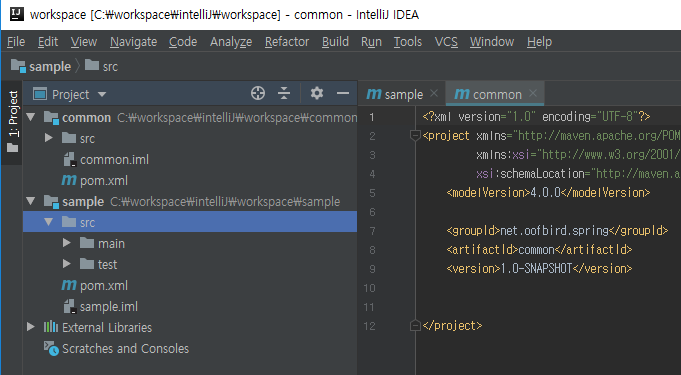Toggle the 1: Project tool window stripe
The width and height of the screenshot is (681, 375).
(13, 122)
